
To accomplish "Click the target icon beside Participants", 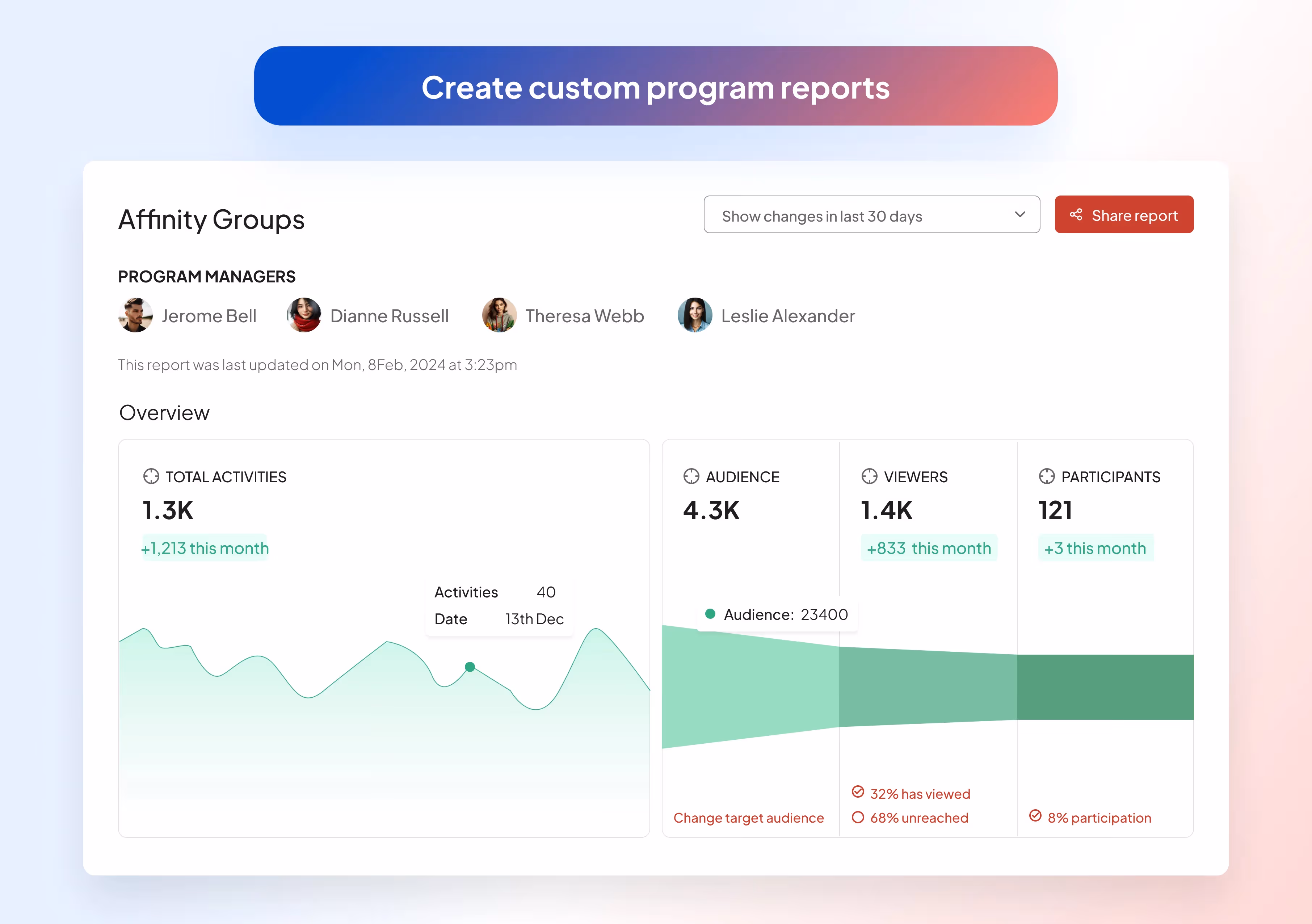I will click(x=1046, y=476).
